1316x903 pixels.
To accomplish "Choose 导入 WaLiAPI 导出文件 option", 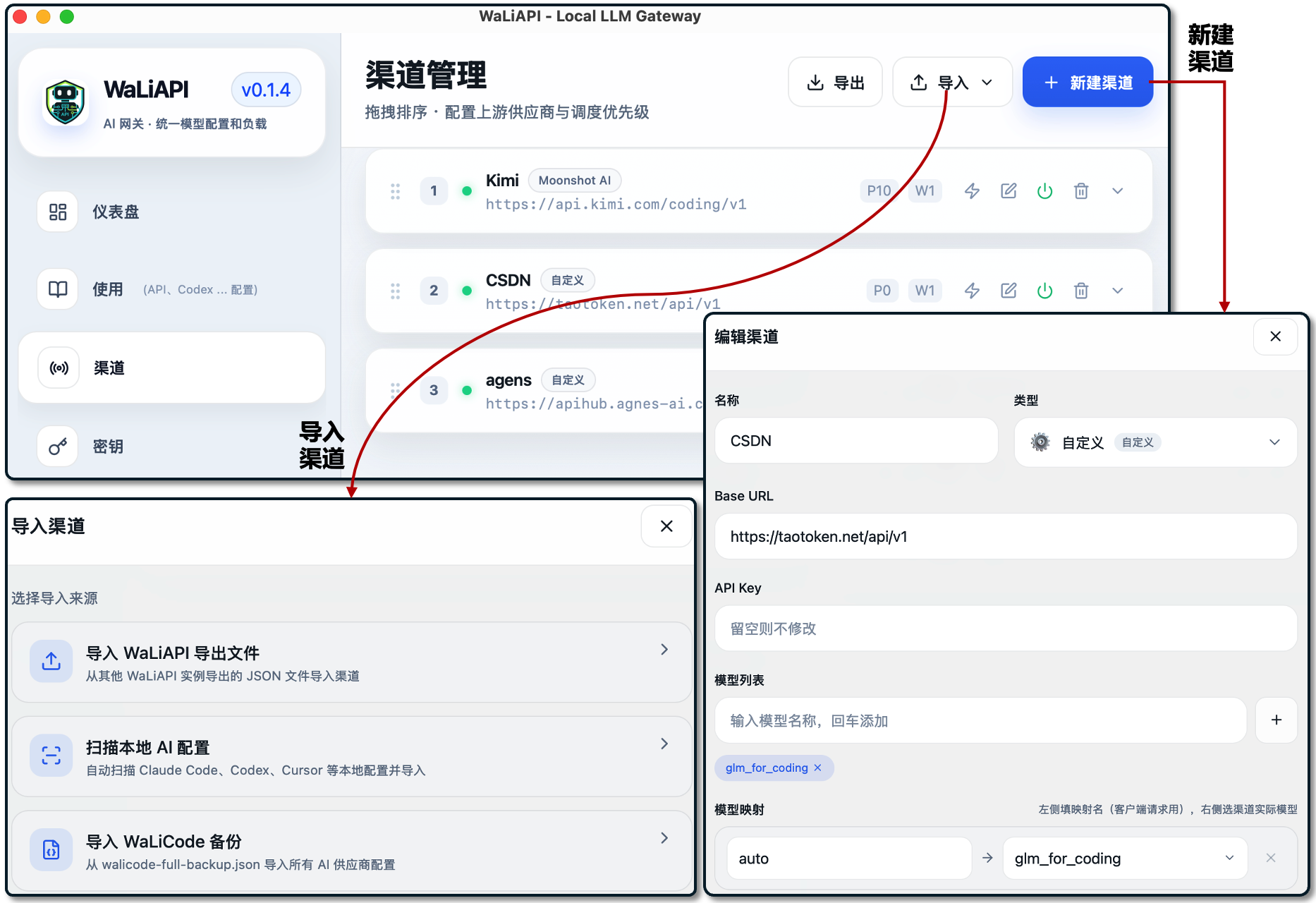I will (351, 662).
